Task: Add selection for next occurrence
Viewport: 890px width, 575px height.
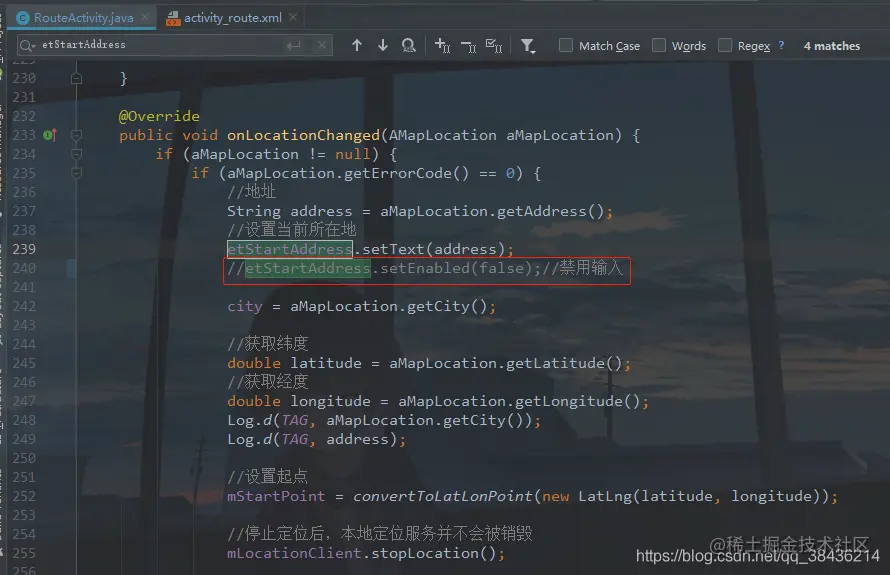Action: click(442, 45)
